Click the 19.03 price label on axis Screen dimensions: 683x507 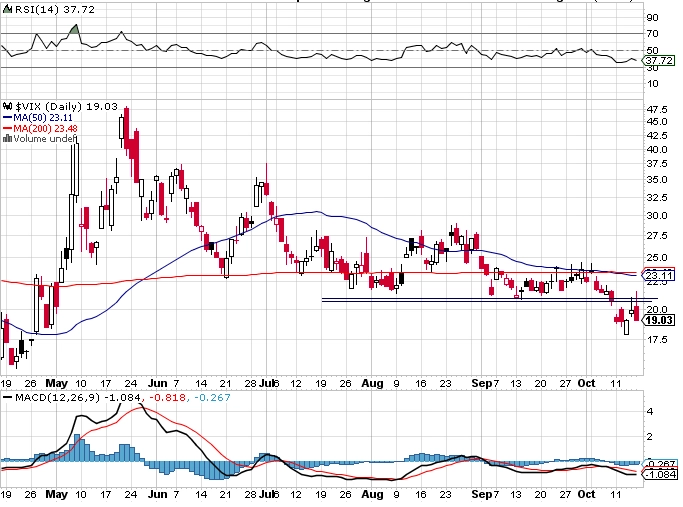[659, 320]
